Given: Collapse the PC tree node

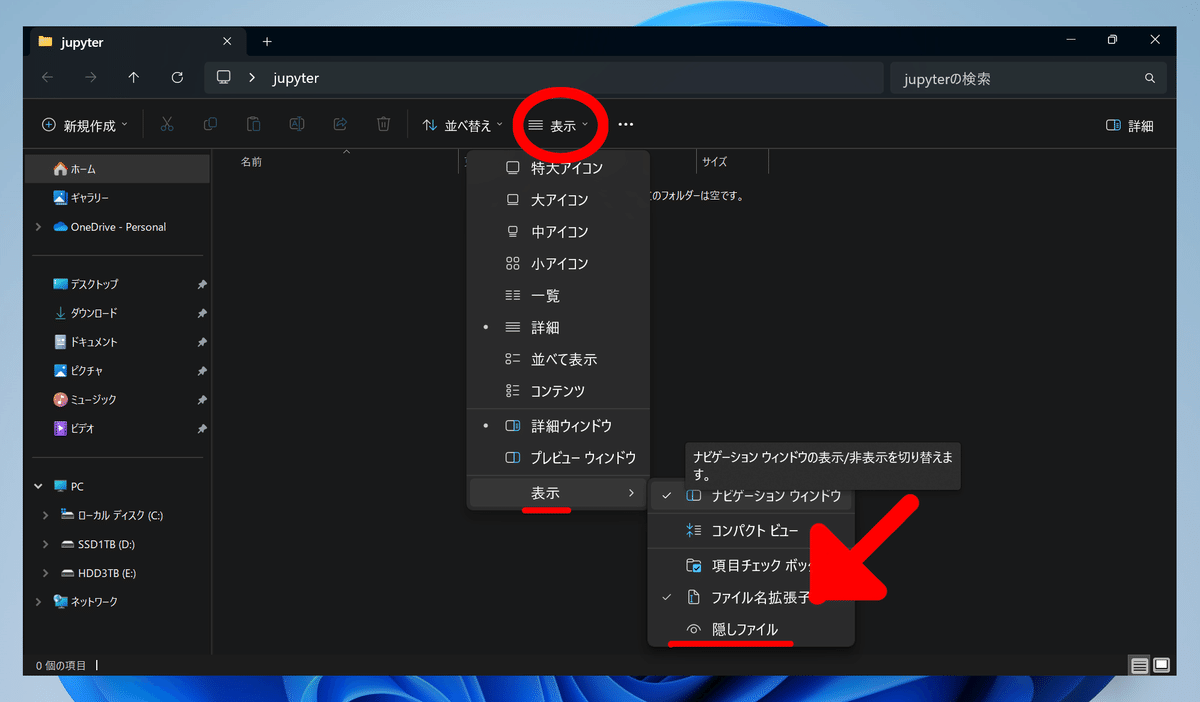Looking at the screenshot, I should [38, 487].
